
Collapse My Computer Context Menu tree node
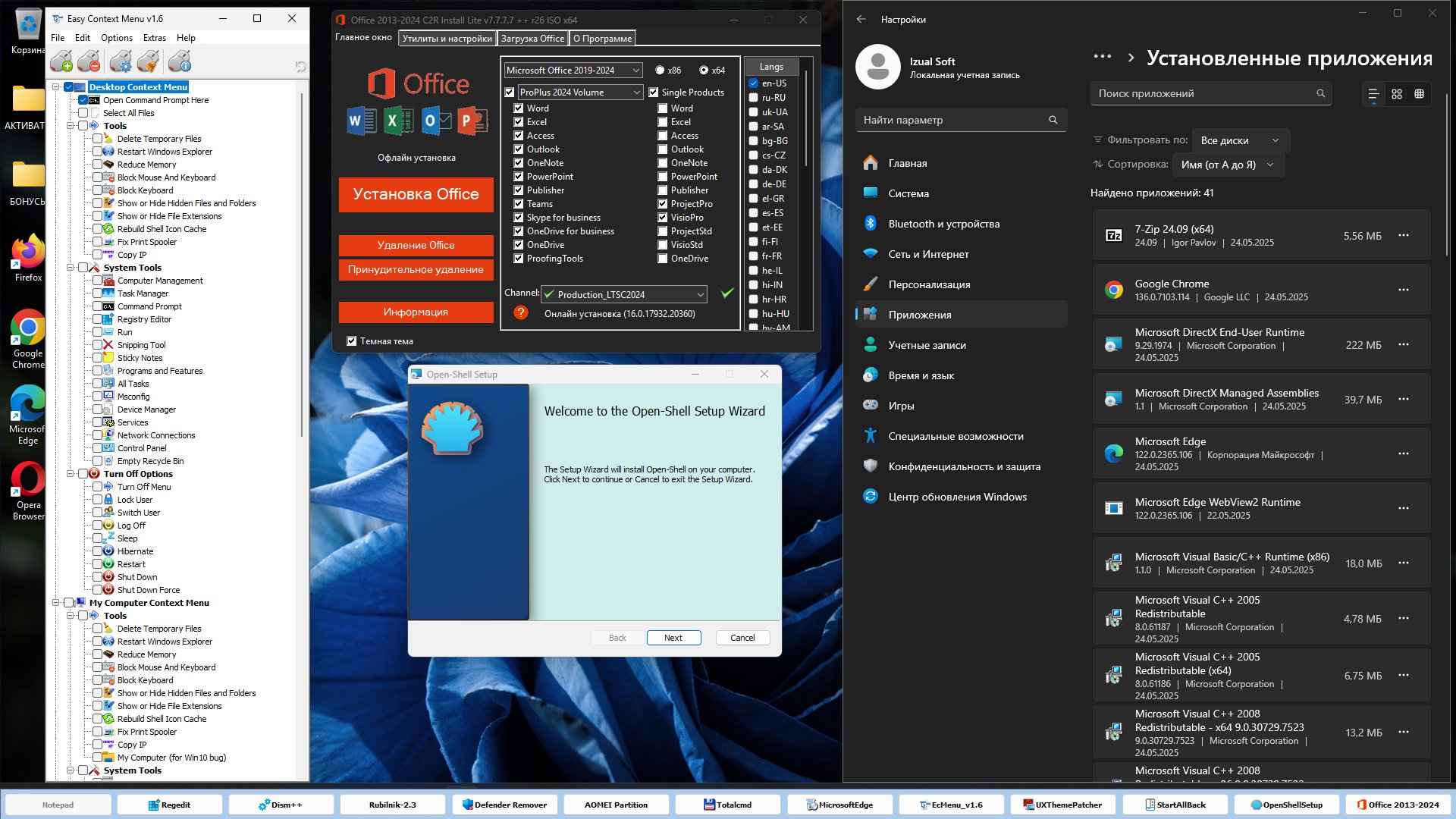56,603
